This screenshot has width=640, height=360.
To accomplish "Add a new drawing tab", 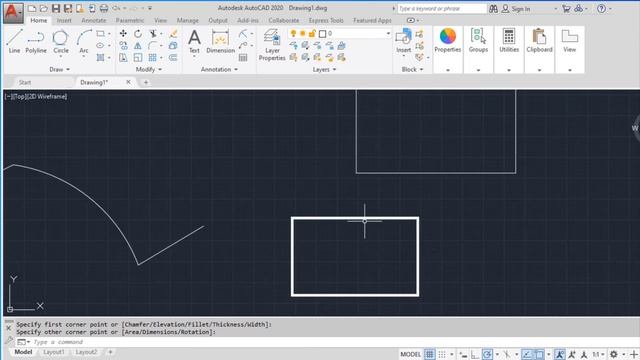I will 146,82.
